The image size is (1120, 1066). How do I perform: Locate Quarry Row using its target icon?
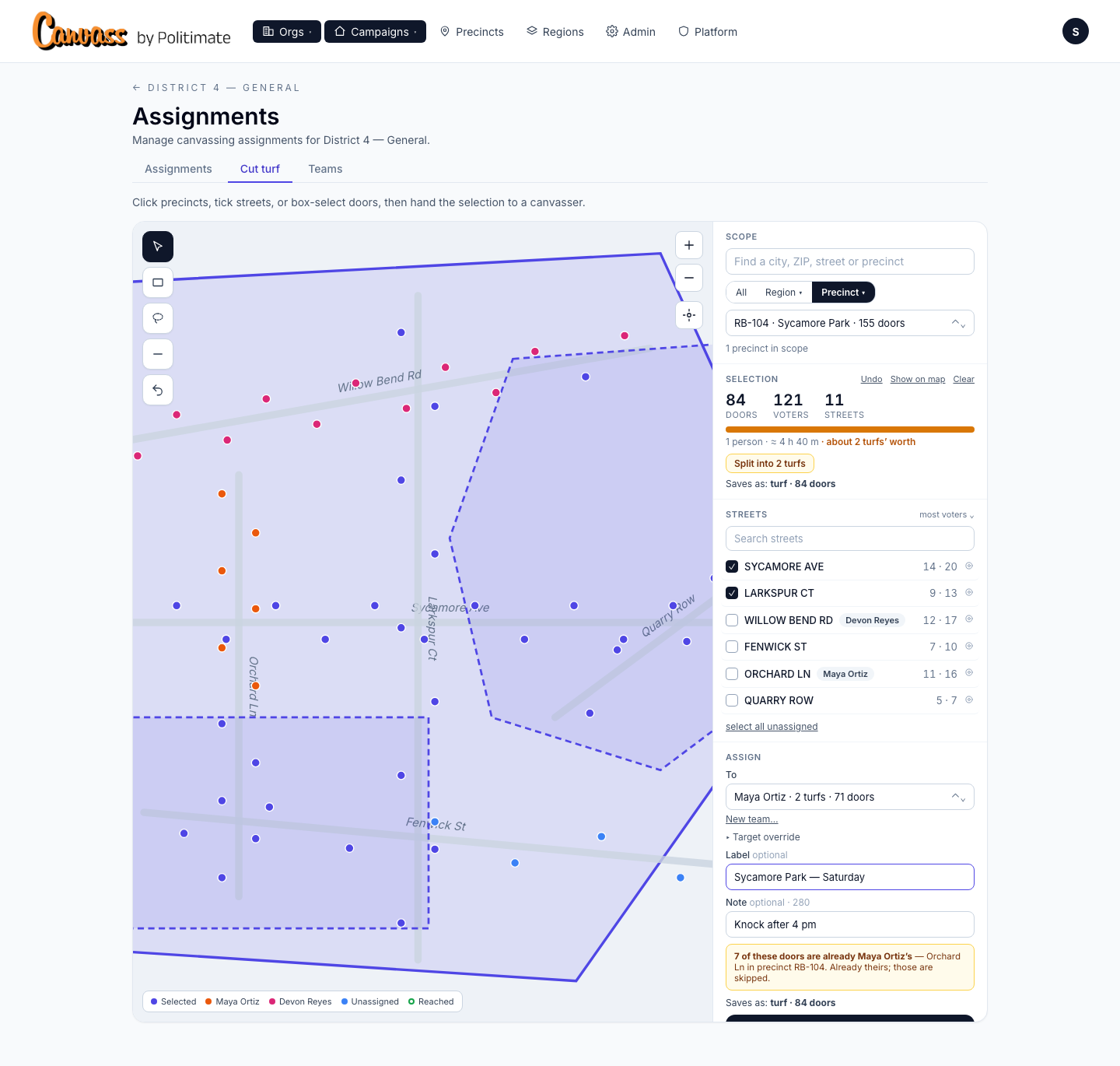[969, 700]
